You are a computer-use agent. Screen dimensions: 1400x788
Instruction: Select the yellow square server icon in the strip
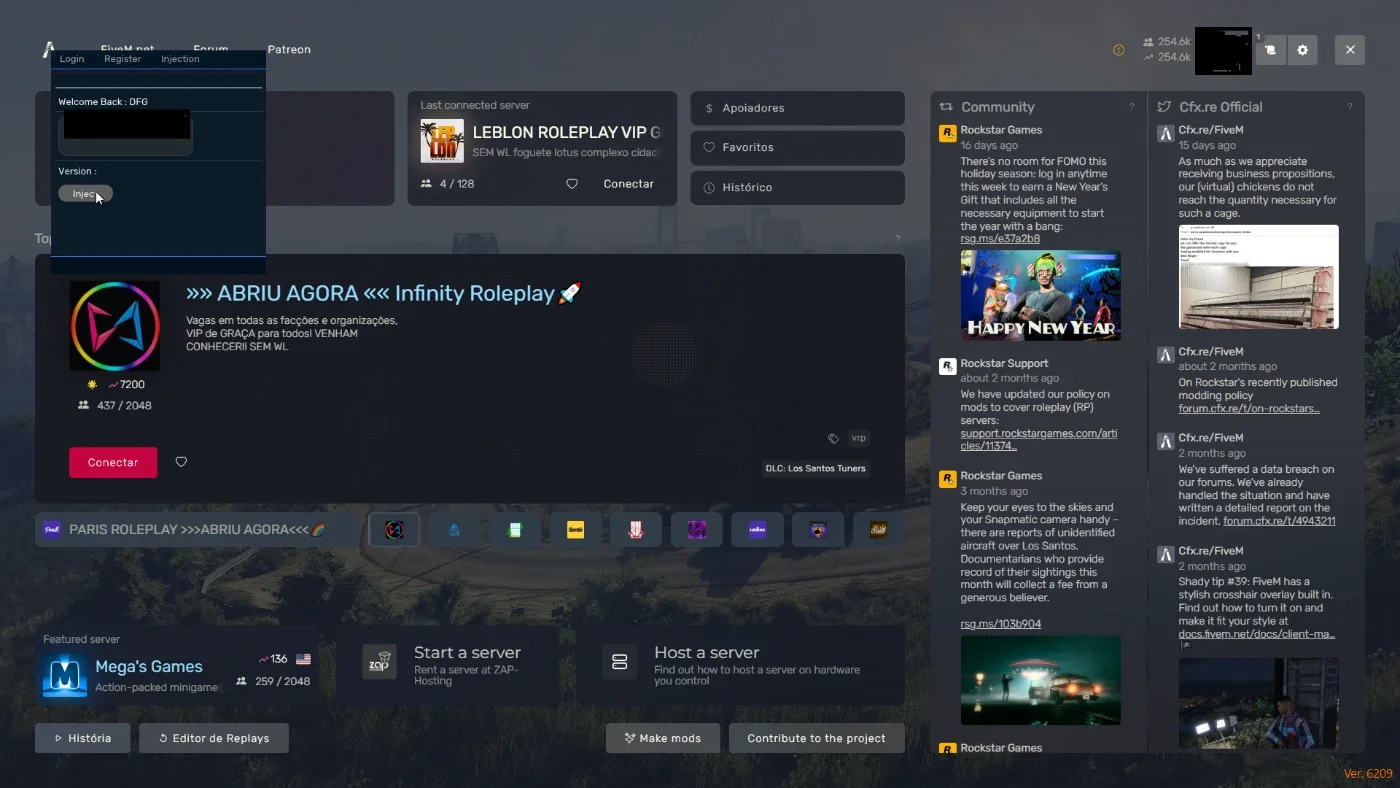click(x=575, y=530)
